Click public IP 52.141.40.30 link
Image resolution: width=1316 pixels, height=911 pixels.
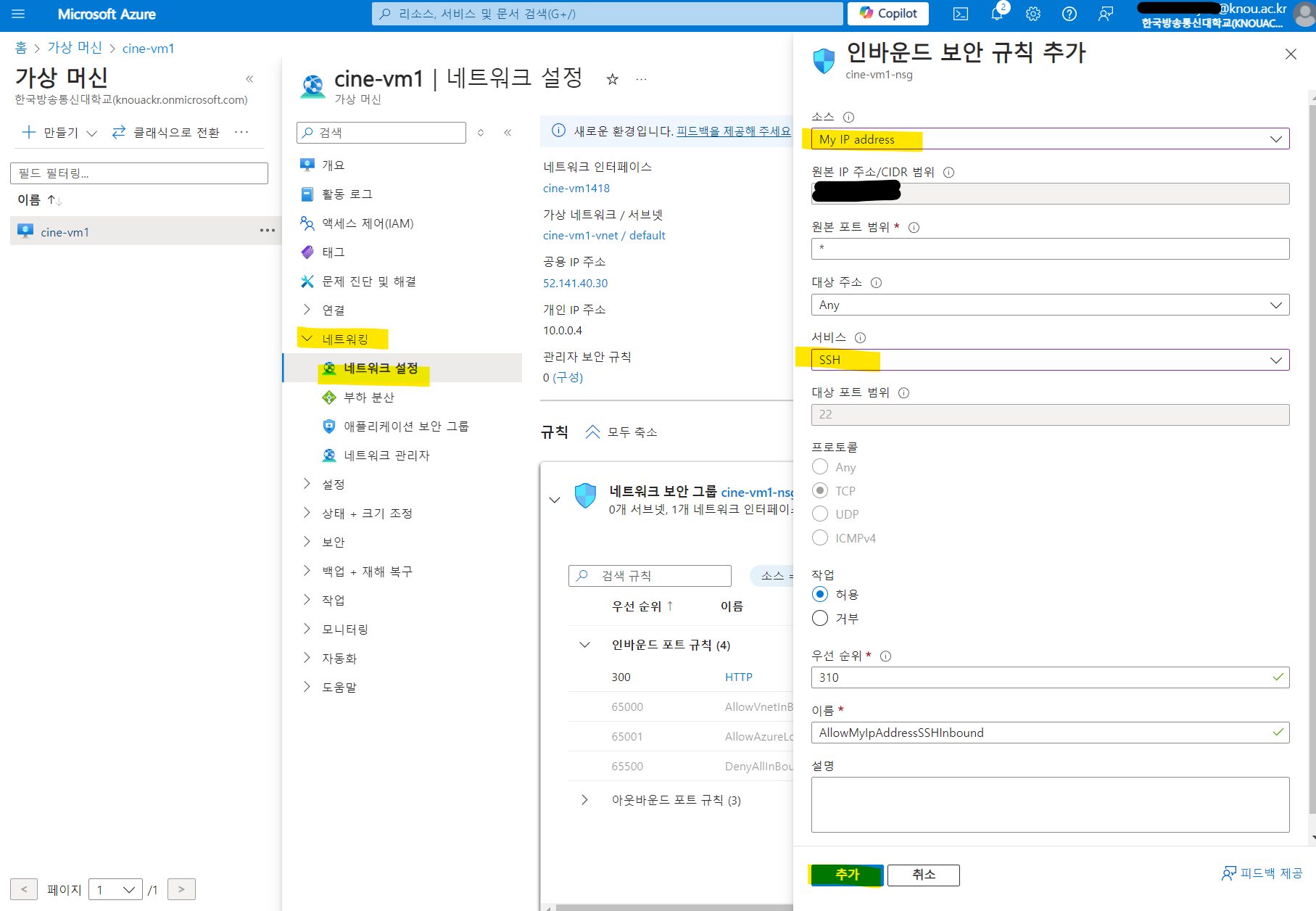[x=576, y=283]
